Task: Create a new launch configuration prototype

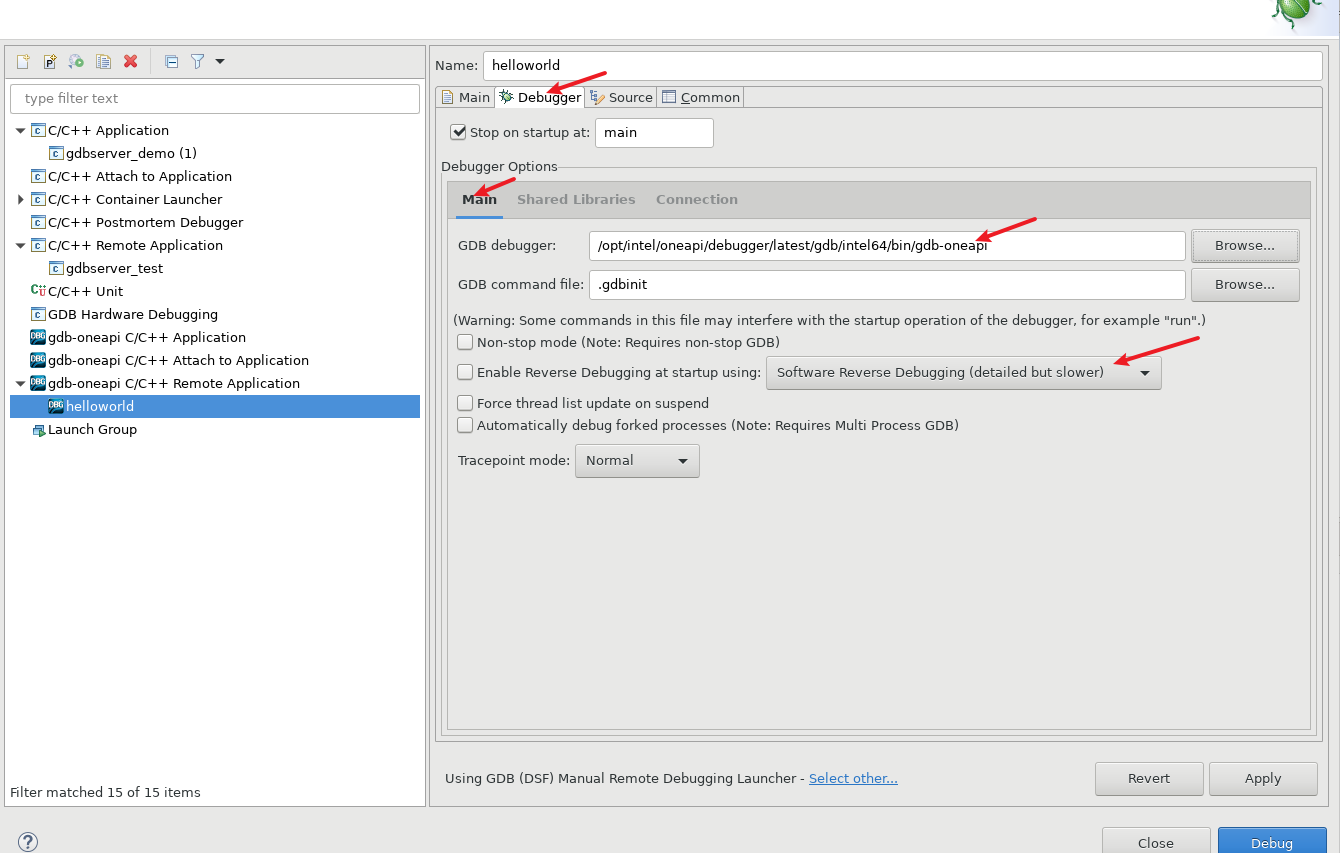Action: click(50, 61)
